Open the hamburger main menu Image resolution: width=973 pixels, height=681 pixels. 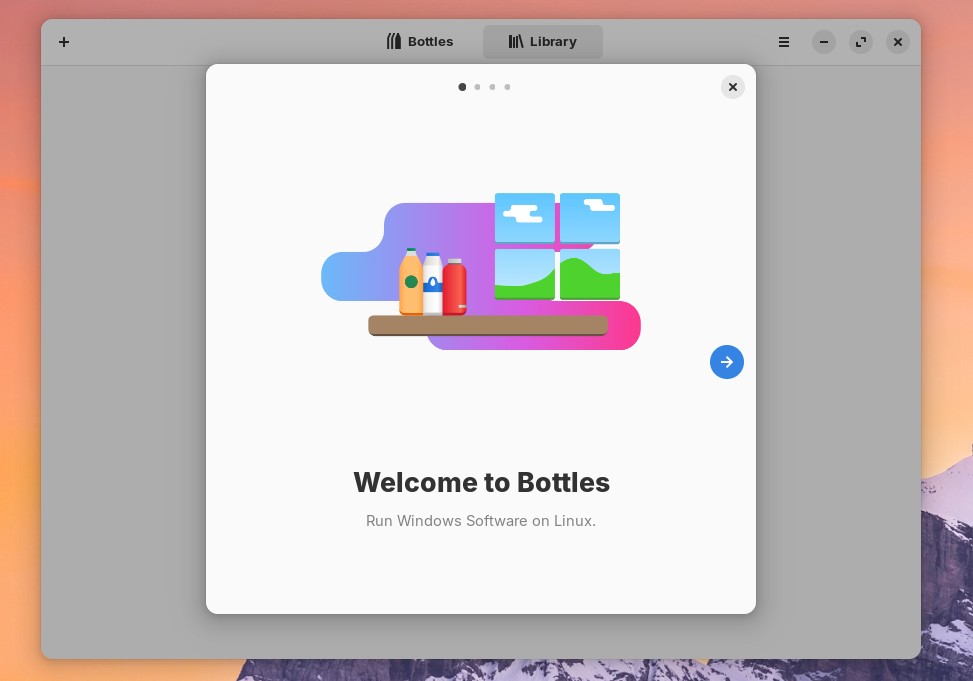pos(784,42)
